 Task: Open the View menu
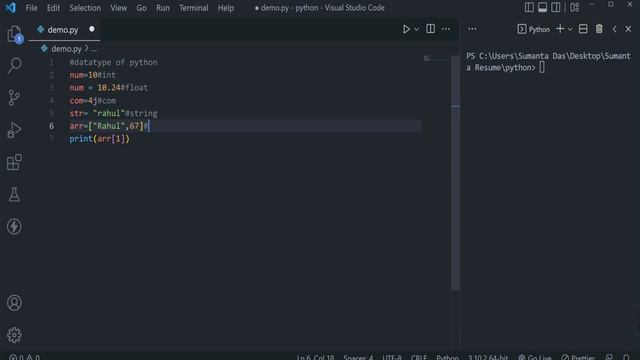(118, 8)
